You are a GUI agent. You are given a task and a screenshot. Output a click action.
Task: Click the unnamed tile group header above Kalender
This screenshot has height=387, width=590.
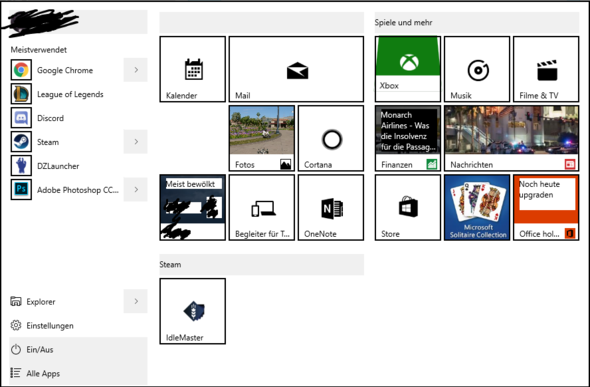pyautogui.click(x=262, y=23)
